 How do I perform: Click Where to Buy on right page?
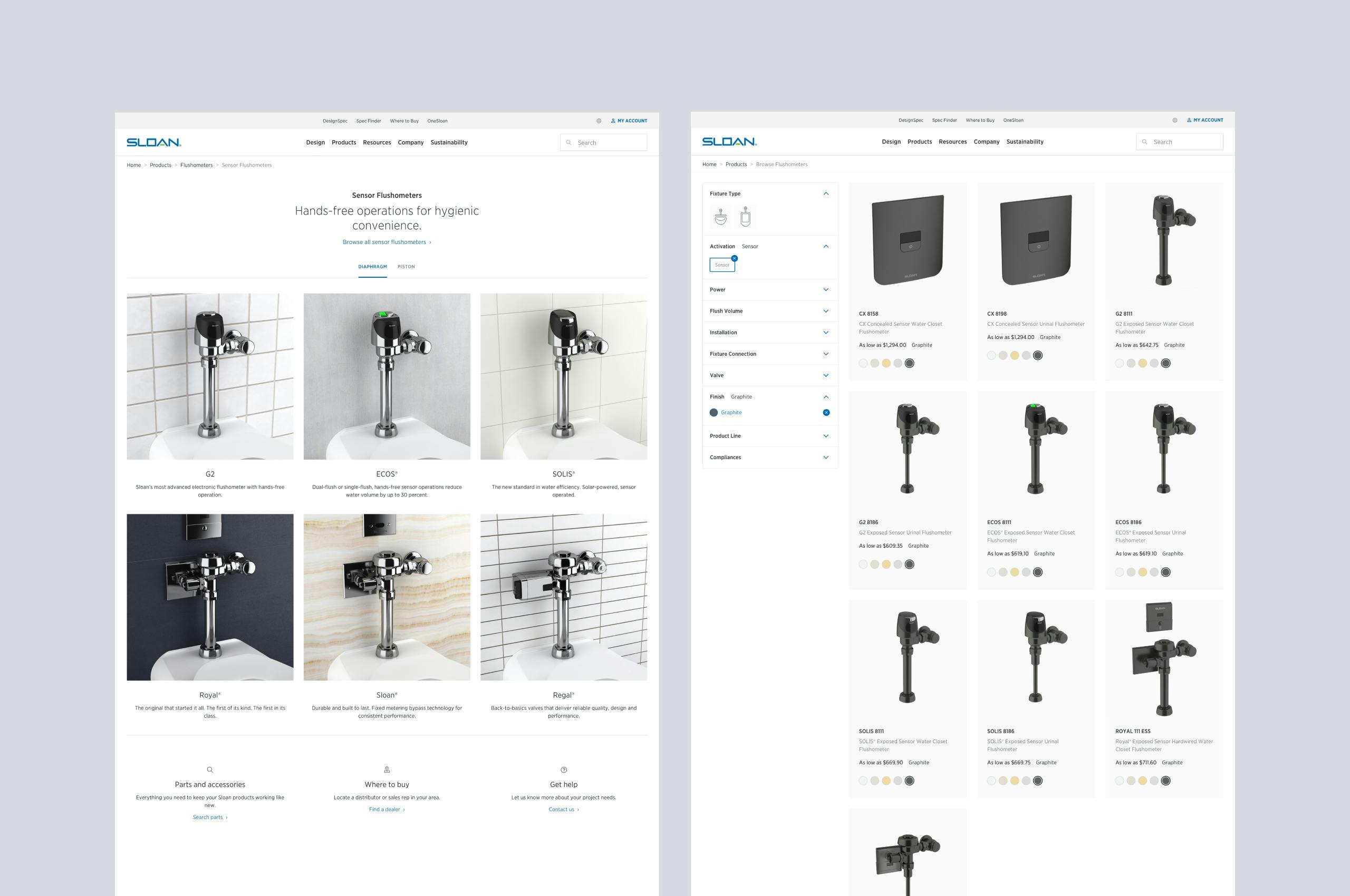point(980,120)
